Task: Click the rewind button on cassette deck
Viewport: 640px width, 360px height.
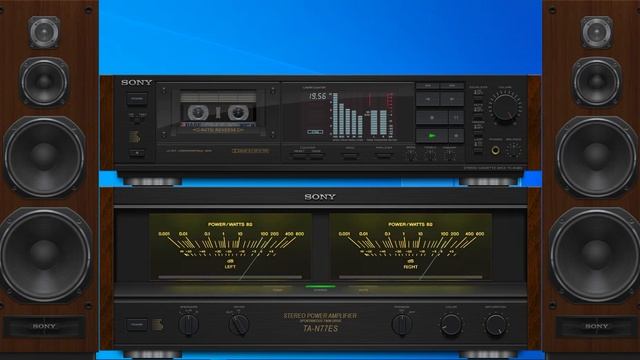Action: (x=428, y=99)
